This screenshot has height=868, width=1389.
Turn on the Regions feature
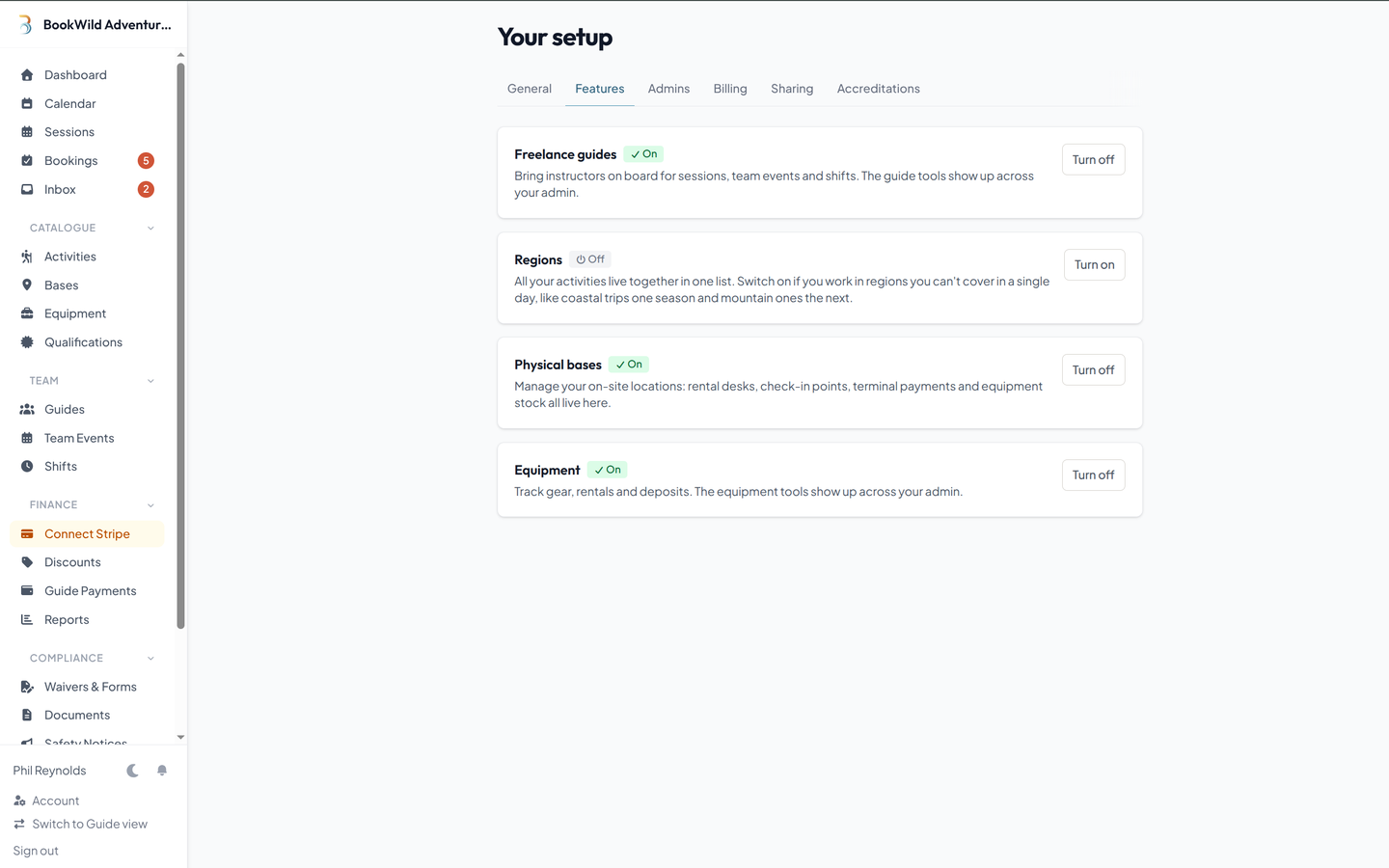click(x=1094, y=265)
